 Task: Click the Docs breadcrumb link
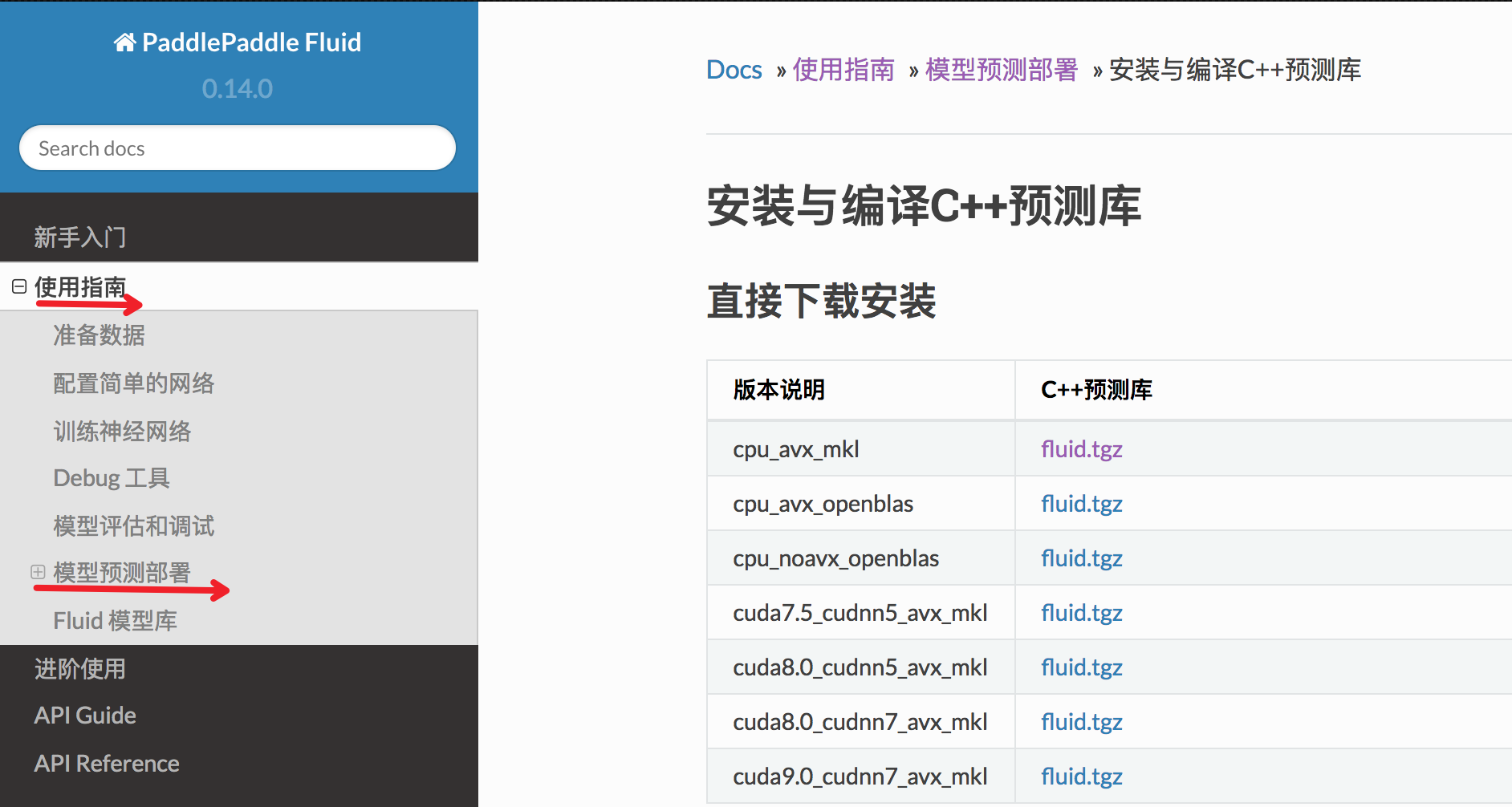click(734, 70)
